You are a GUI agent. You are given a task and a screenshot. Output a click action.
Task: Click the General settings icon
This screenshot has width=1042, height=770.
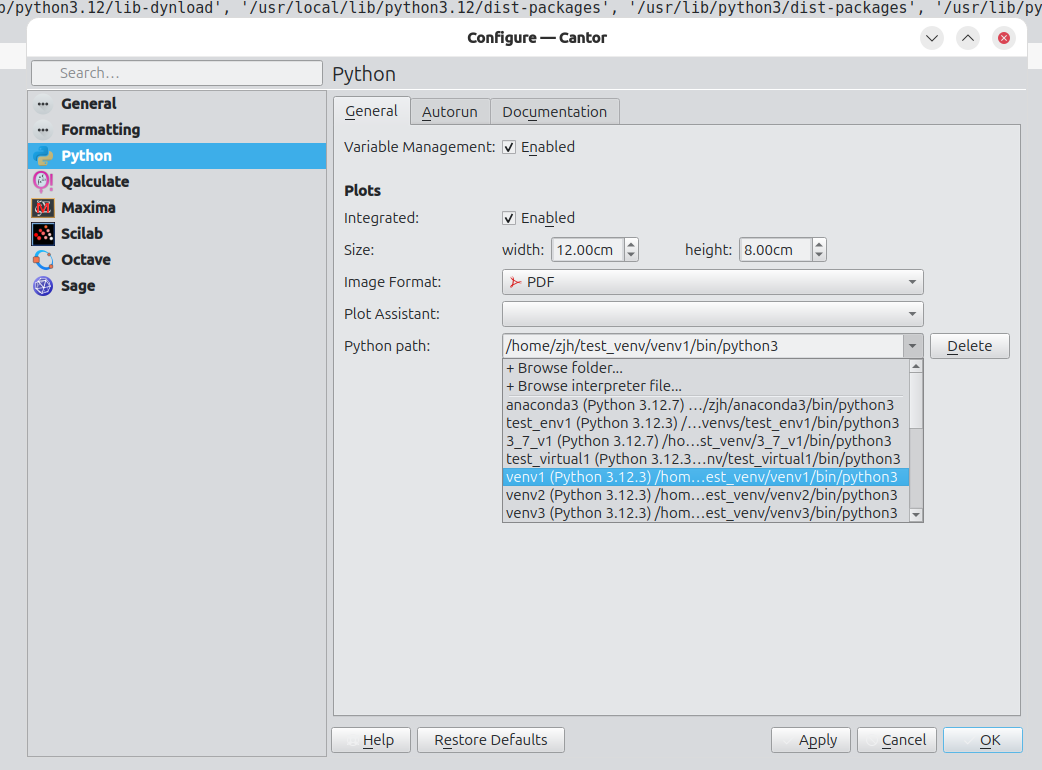[x=43, y=104]
